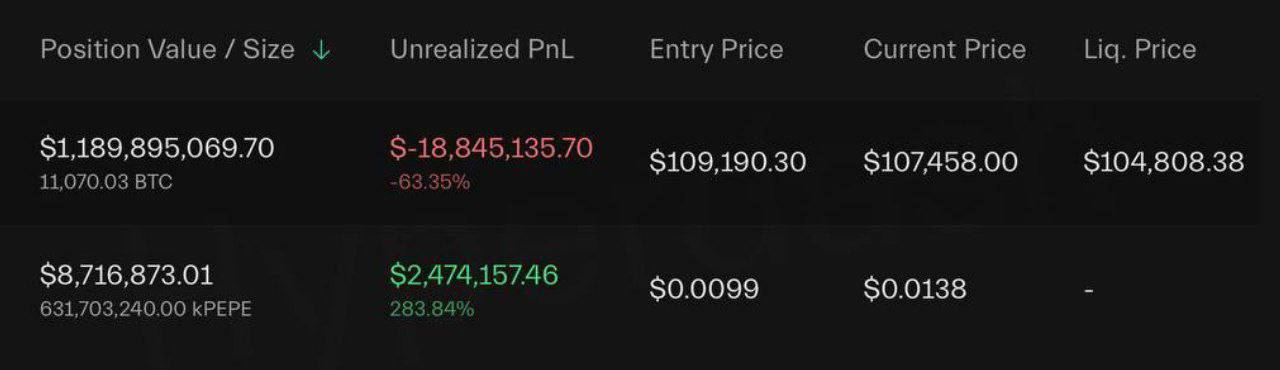Click kPEPE current price $0.0138

click(x=915, y=289)
